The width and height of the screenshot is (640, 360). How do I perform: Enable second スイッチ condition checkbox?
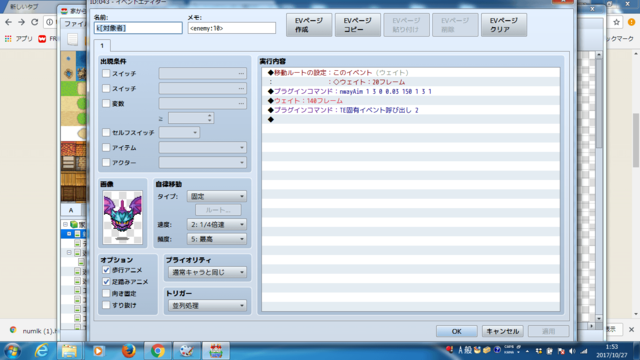(106, 88)
